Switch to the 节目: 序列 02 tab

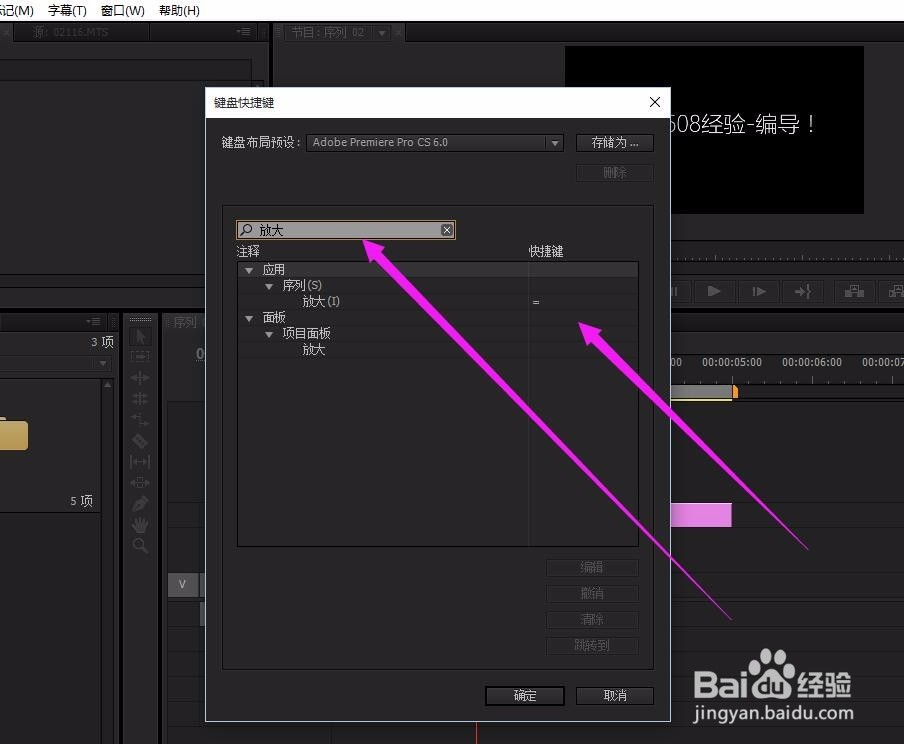(328, 32)
